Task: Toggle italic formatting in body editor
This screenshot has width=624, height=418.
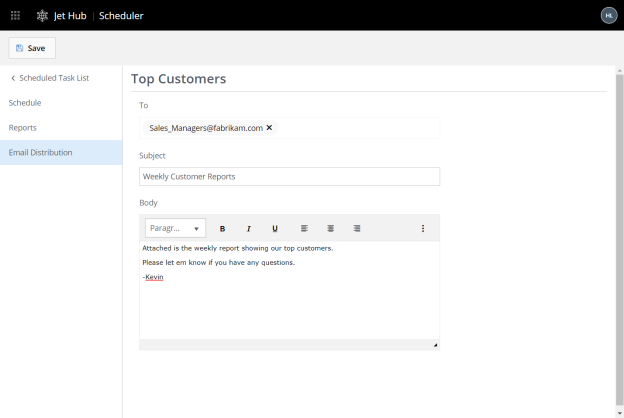Action: (x=249, y=228)
